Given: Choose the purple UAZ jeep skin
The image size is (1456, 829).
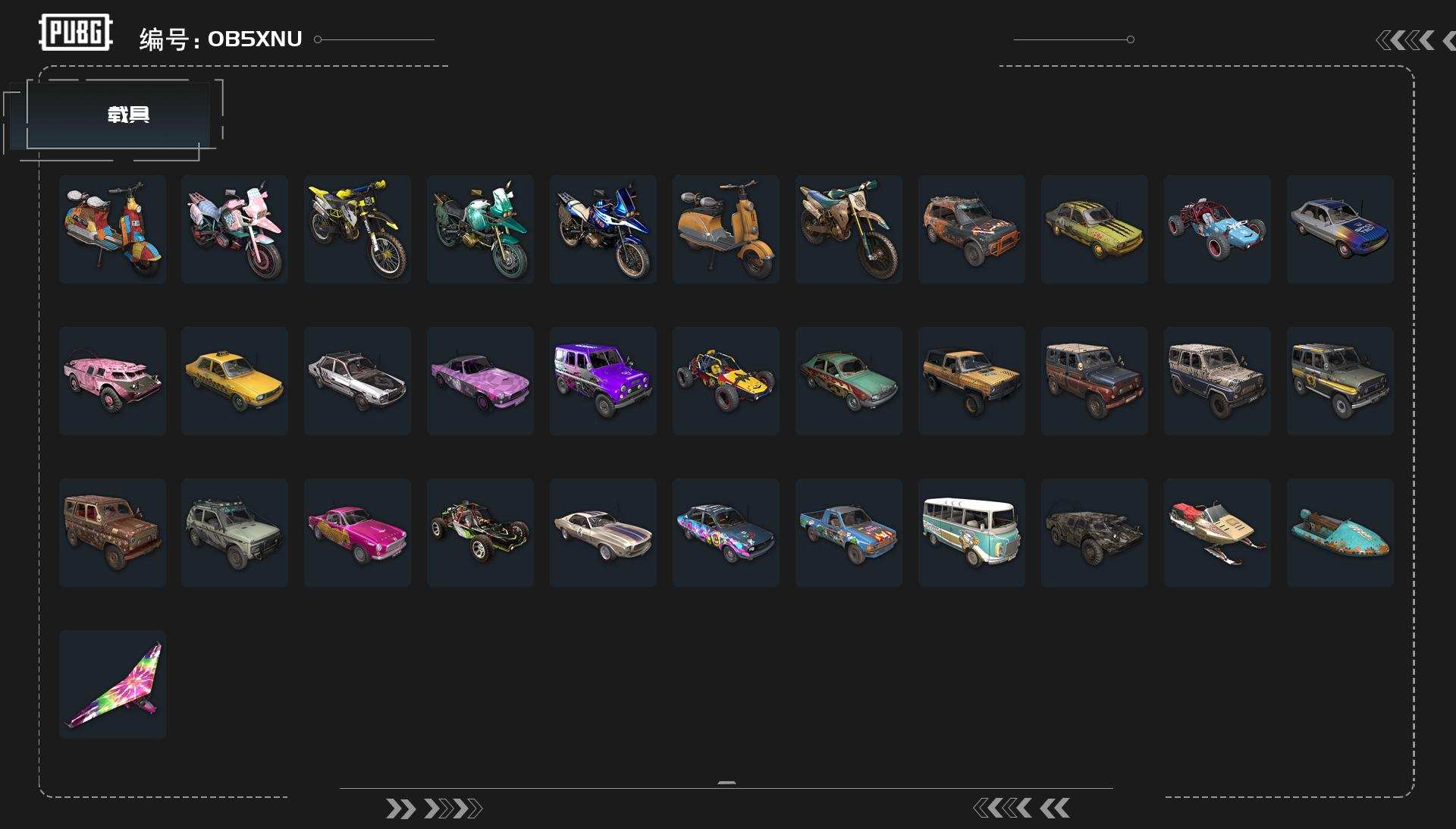Looking at the screenshot, I should click(603, 381).
